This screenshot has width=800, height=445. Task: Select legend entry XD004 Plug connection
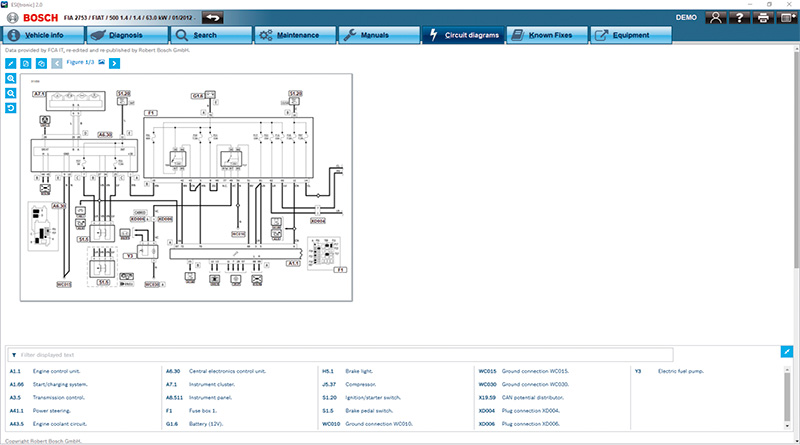pos(519,411)
